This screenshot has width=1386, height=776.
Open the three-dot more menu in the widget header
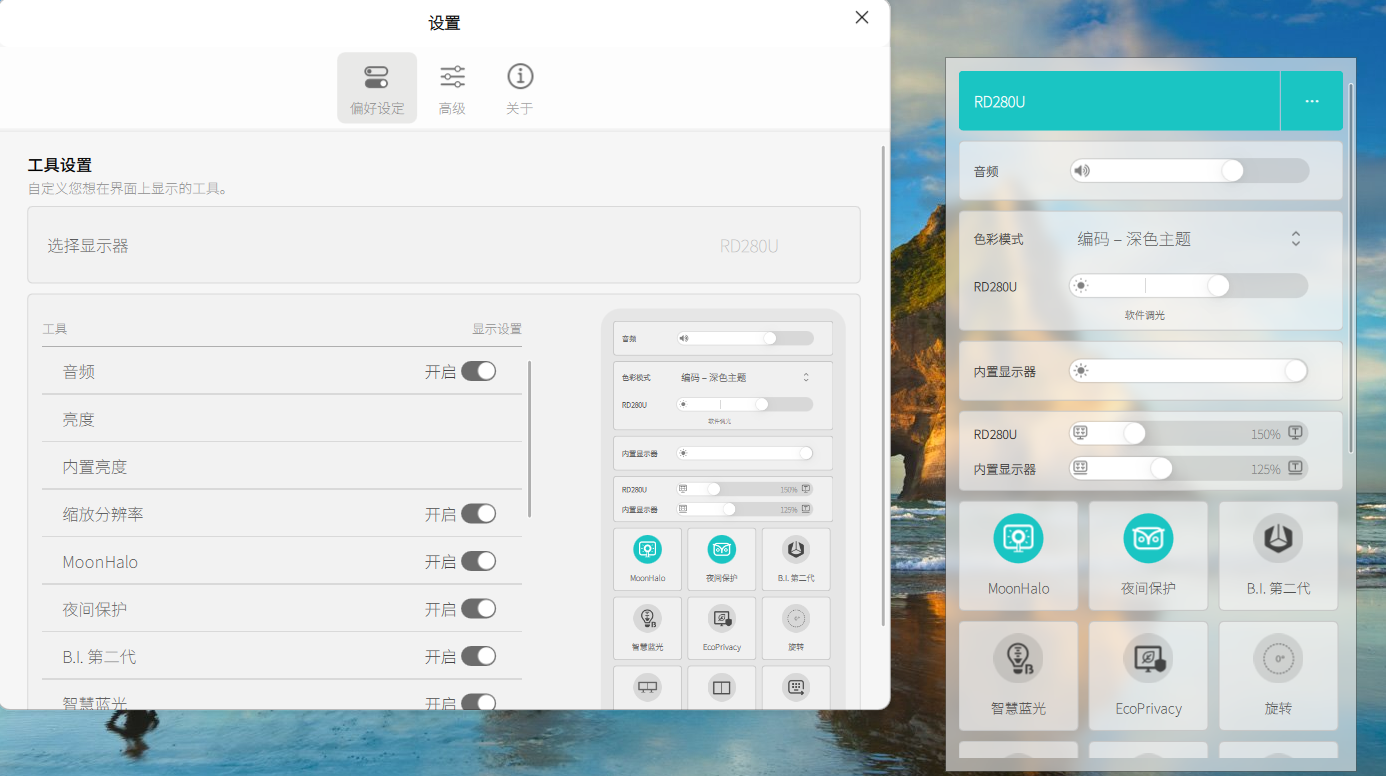1312,101
